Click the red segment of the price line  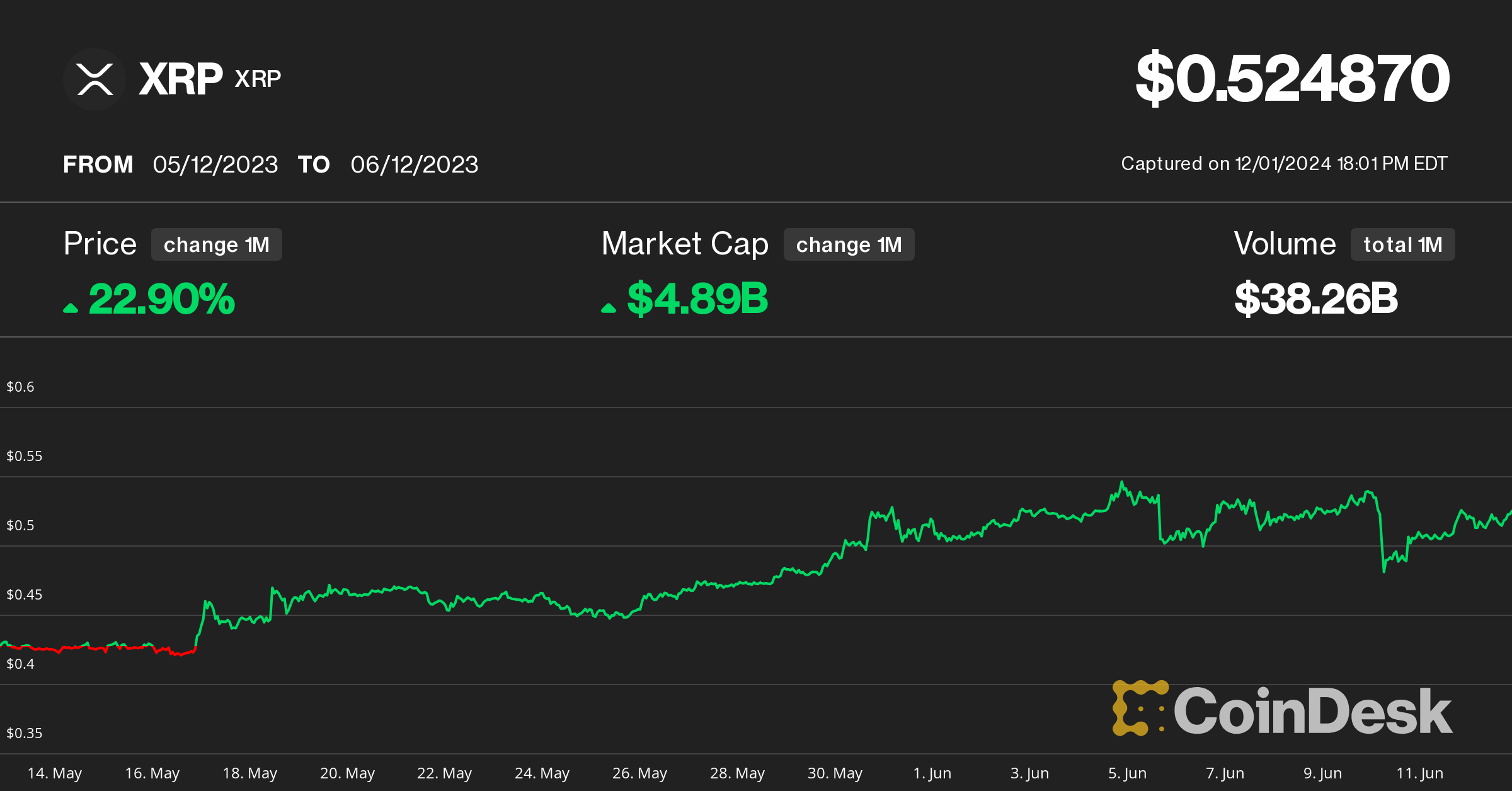pyautogui.click(x=101, y=649)
